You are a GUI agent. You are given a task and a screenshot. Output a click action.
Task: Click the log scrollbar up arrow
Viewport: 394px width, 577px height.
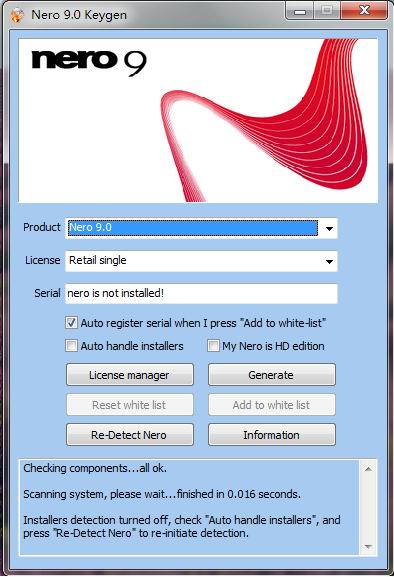pos(368,469)
